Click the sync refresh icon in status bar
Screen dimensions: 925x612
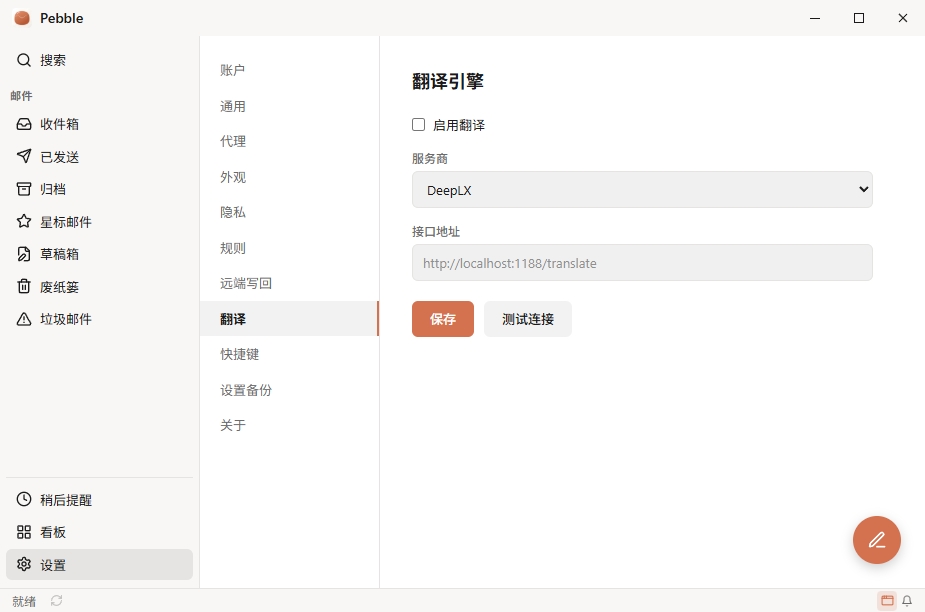click(x=57, y=601)
